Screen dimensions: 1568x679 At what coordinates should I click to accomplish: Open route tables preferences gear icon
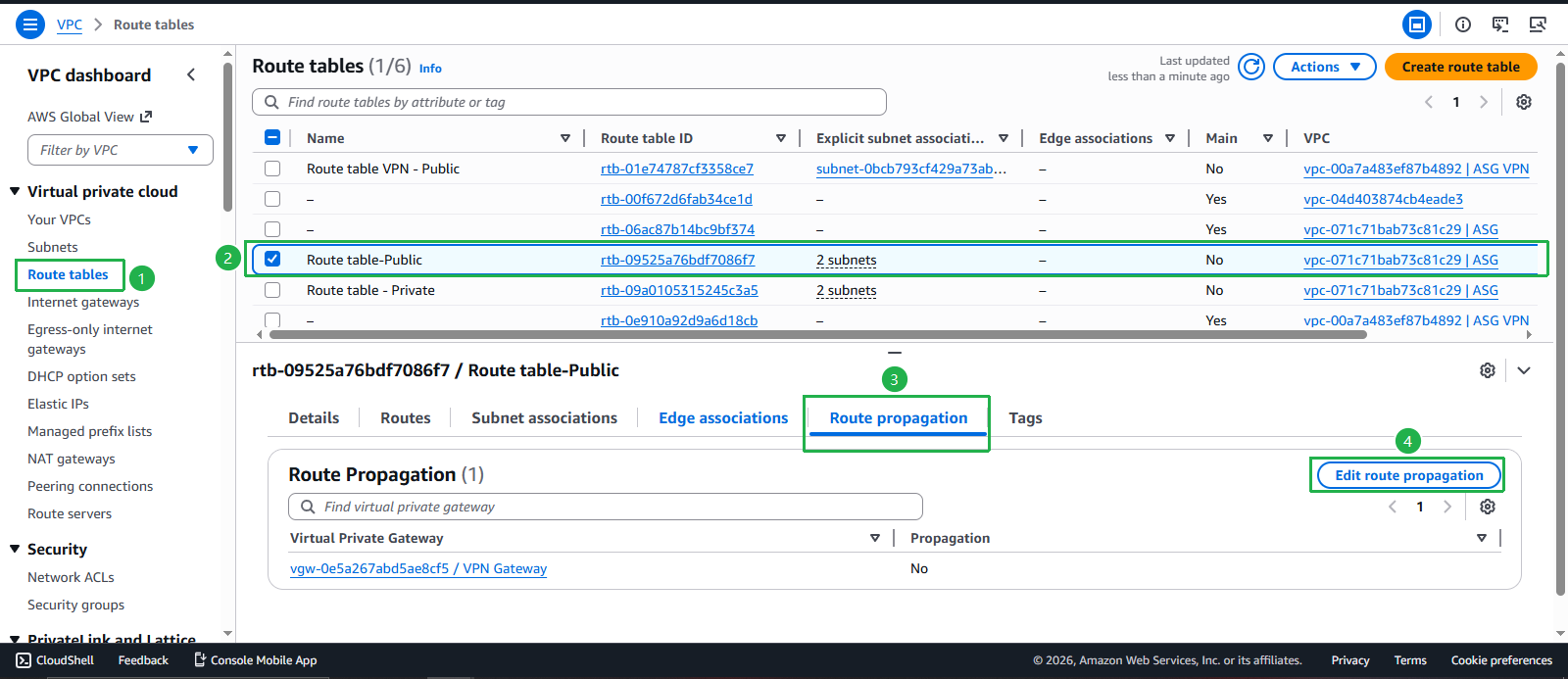(x=1524, y=102)
